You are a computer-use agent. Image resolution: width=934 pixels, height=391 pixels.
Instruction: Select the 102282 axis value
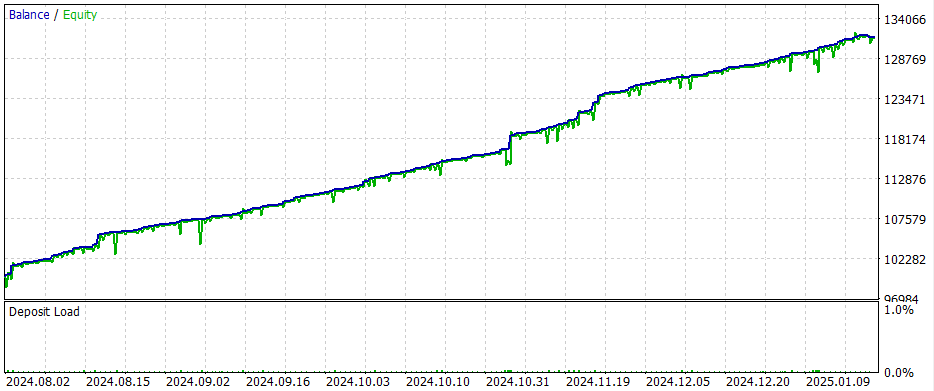[x=906, y=259]
